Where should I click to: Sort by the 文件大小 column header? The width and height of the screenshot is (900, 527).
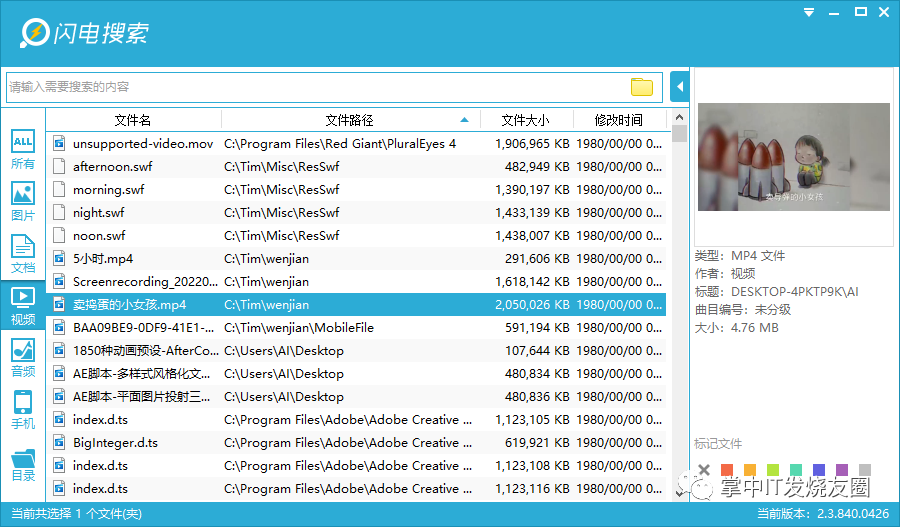(526, 120)
